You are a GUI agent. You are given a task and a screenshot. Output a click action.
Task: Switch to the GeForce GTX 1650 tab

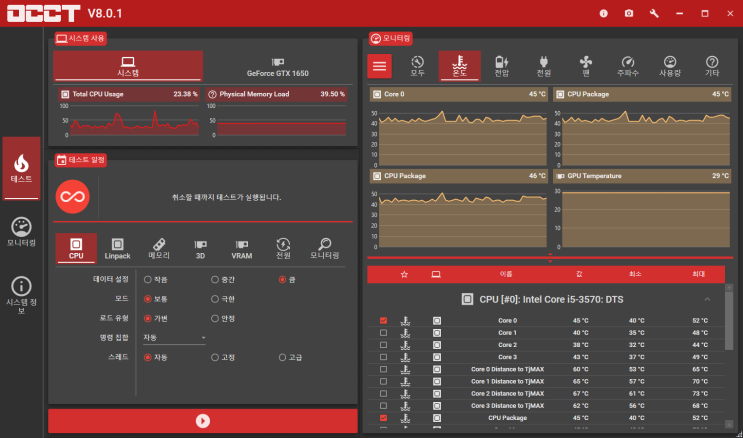coord(278,66)
